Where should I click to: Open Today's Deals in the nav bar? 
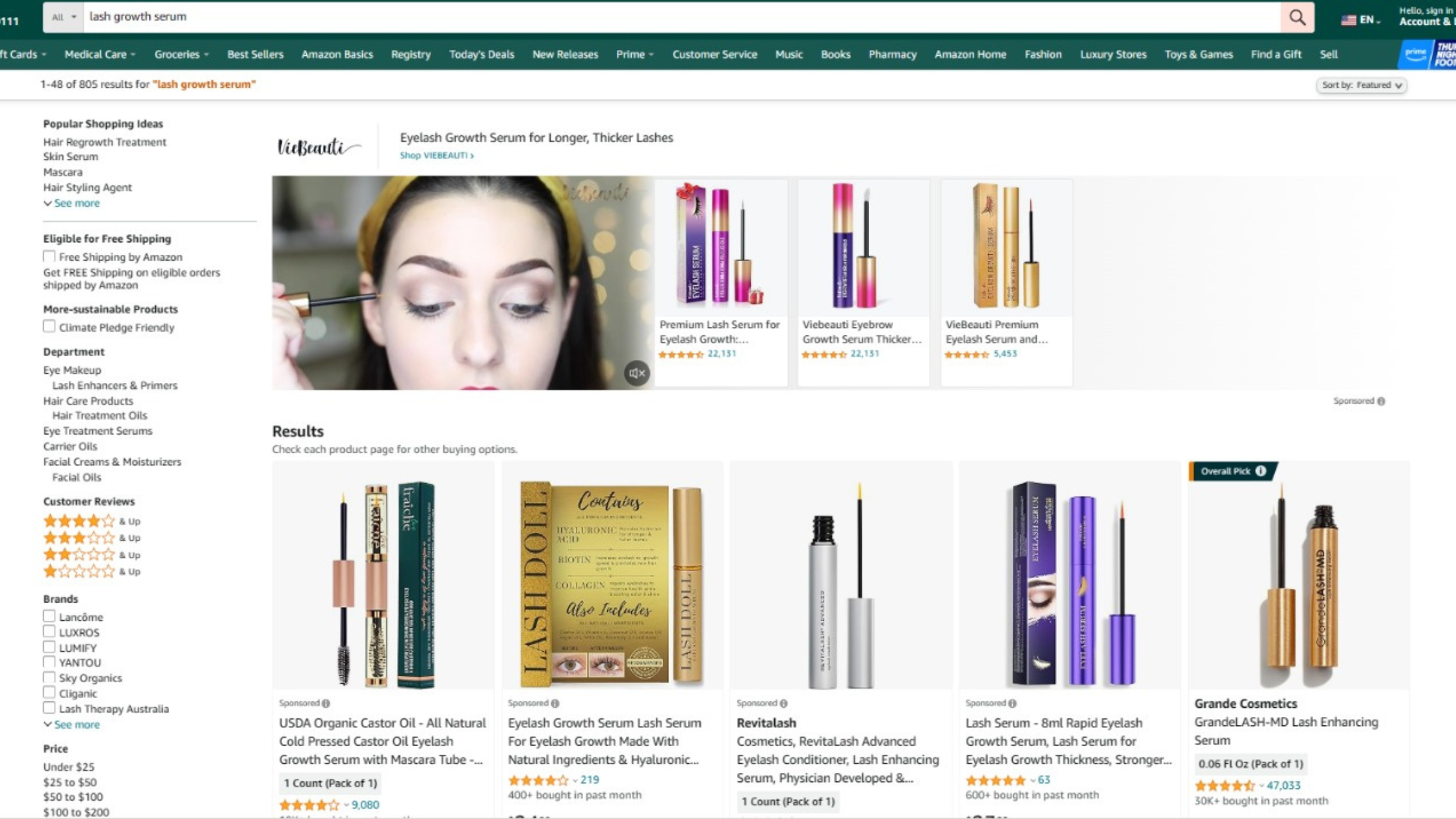(x=482, y=55)
